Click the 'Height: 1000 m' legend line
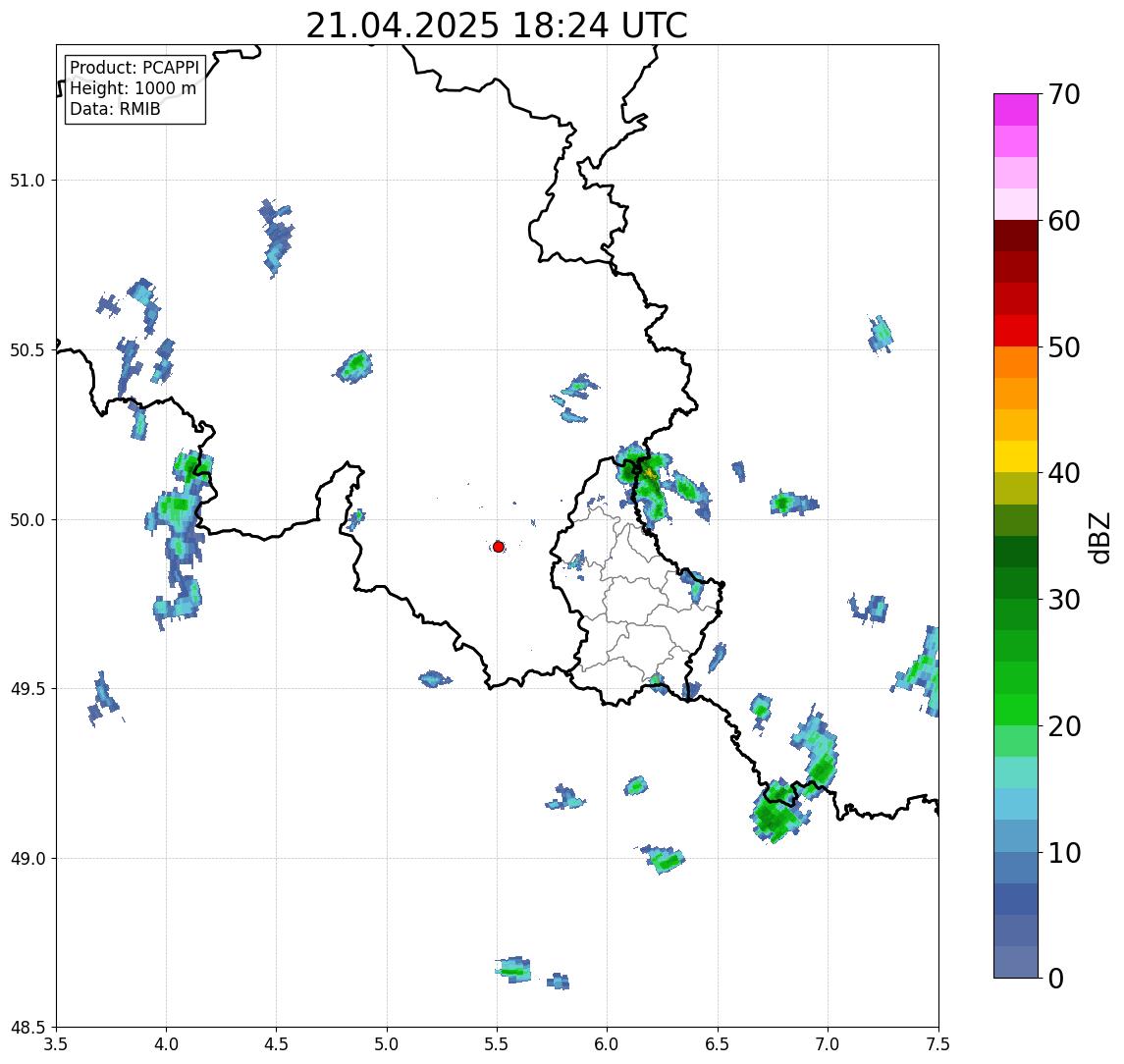 click(x=133, y=88)
